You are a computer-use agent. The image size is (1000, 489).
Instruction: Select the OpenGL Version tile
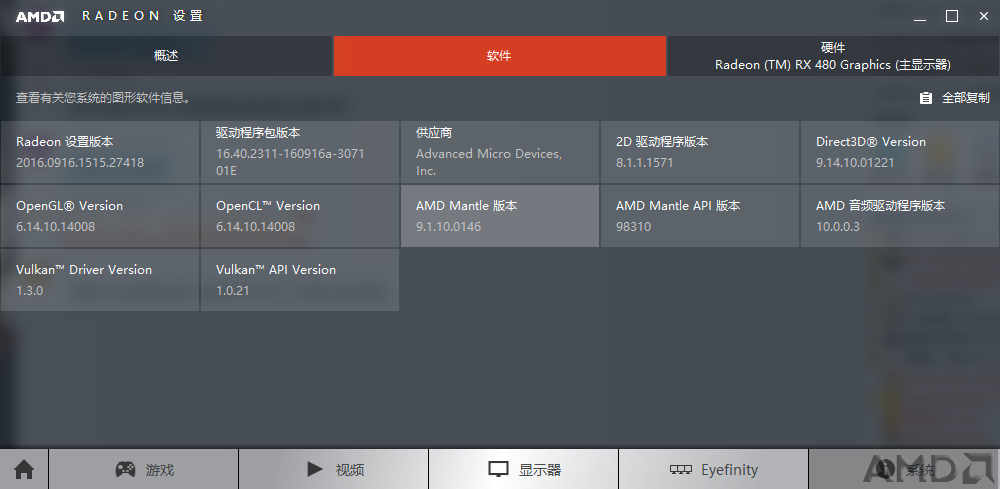[x=100, y=215]
